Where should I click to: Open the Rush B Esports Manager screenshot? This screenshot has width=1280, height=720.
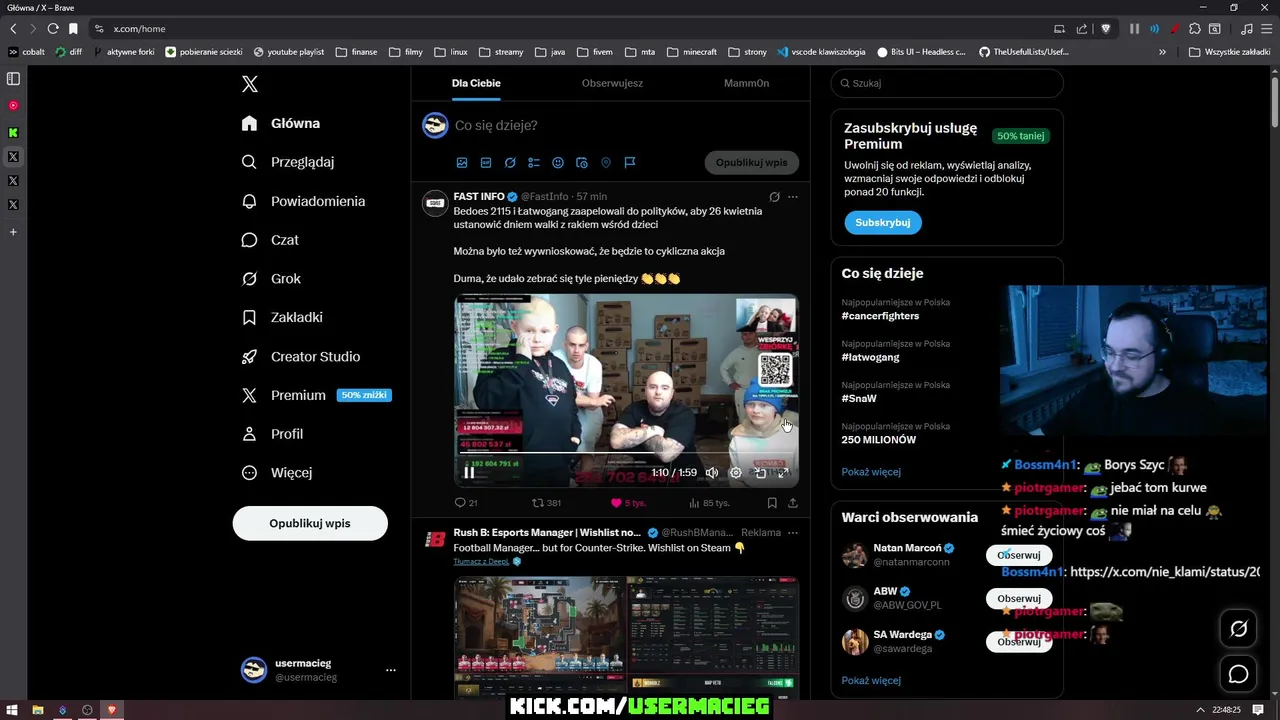[626, 637]
